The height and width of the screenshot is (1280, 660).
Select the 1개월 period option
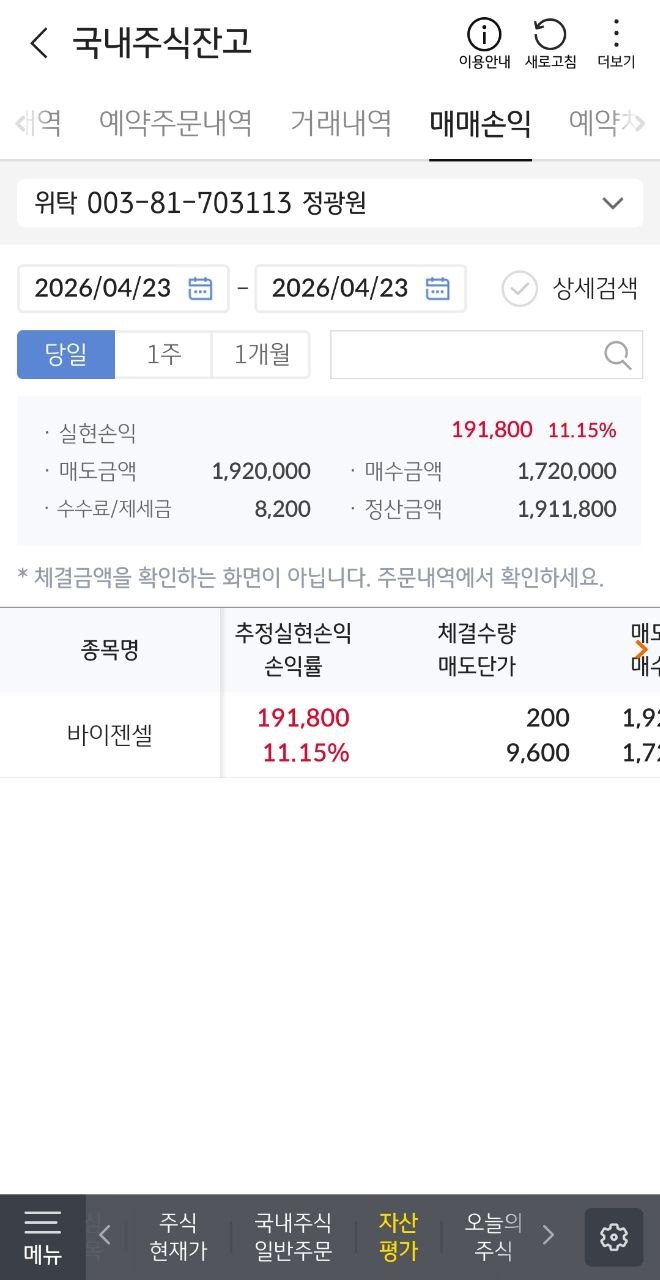(261, 354)
